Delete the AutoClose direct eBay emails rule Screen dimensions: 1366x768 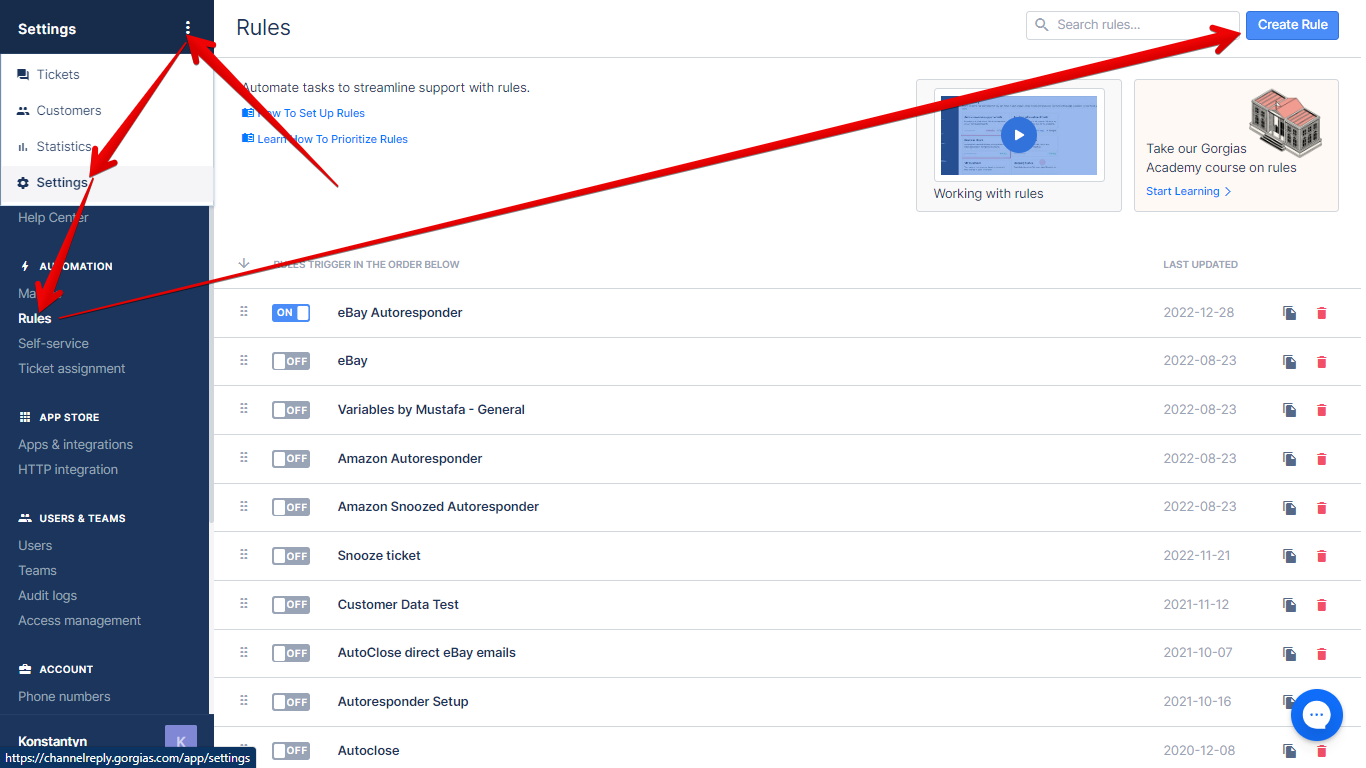[1321, 654]
